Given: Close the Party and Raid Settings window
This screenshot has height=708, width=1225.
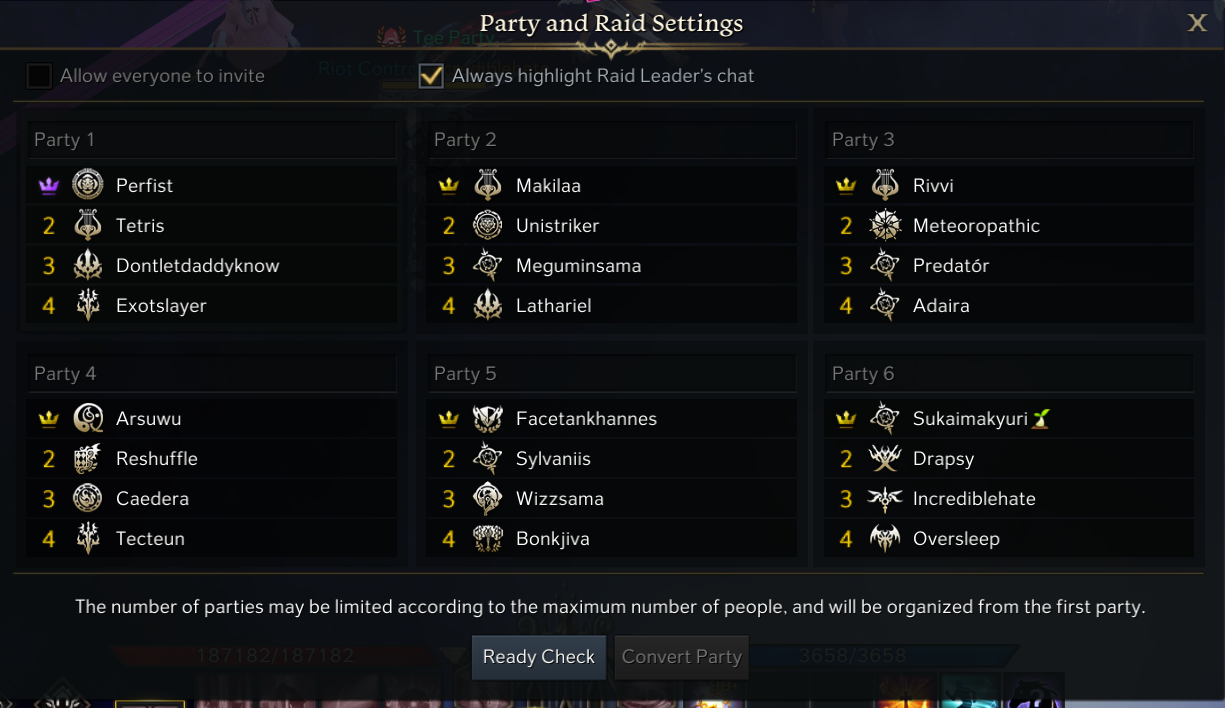Looking at the screenshot, I should [1197, 23].
